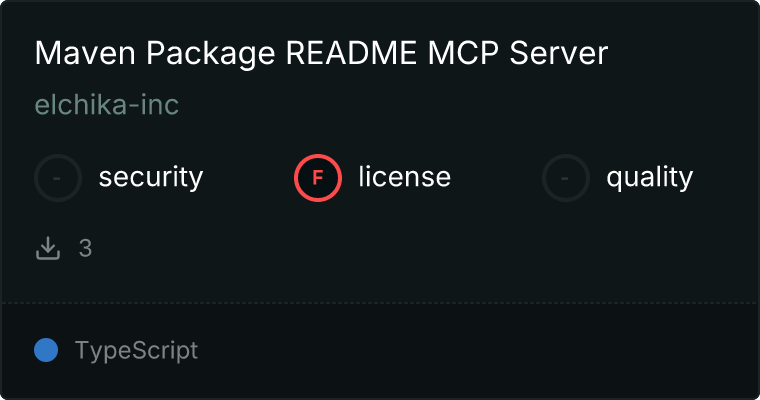
Task: Select the security label text
Action: point(151,177)
